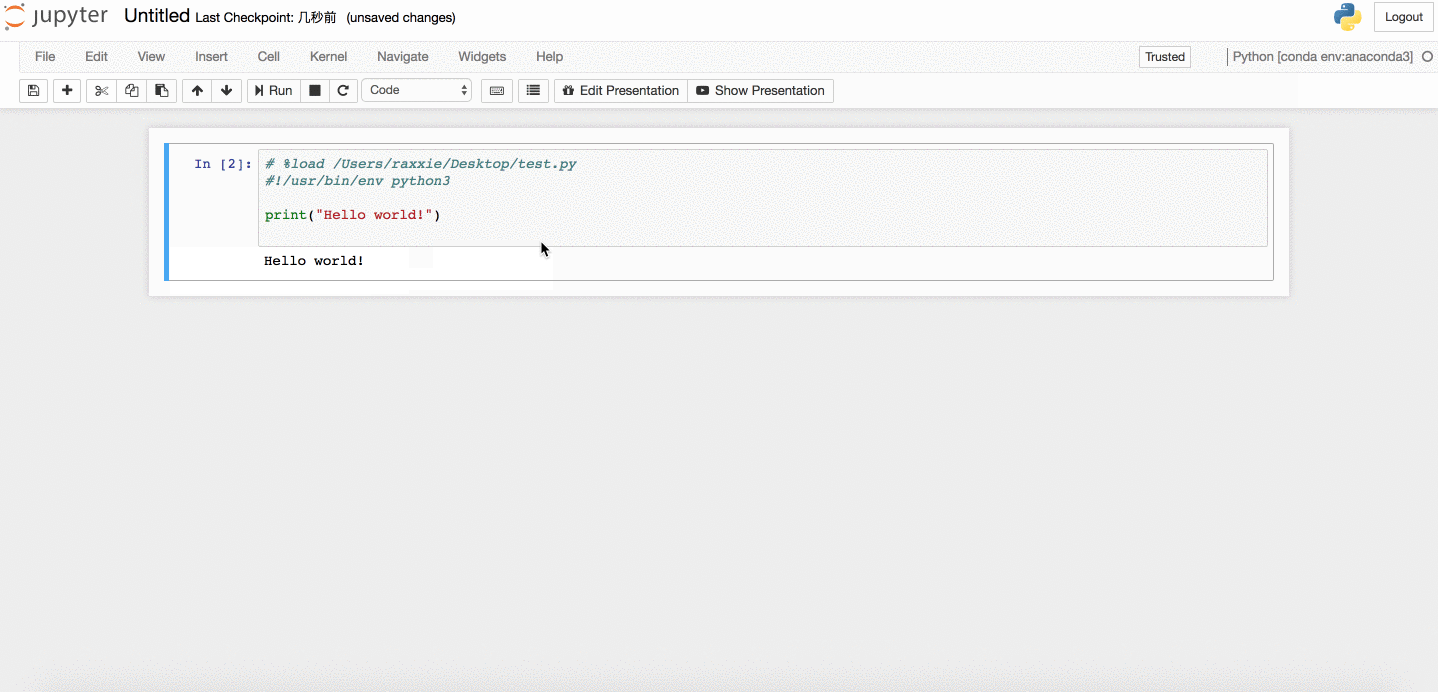Click the kernel name Python conda env text
Screen dimensions: 1438x692
(1322, 57)
